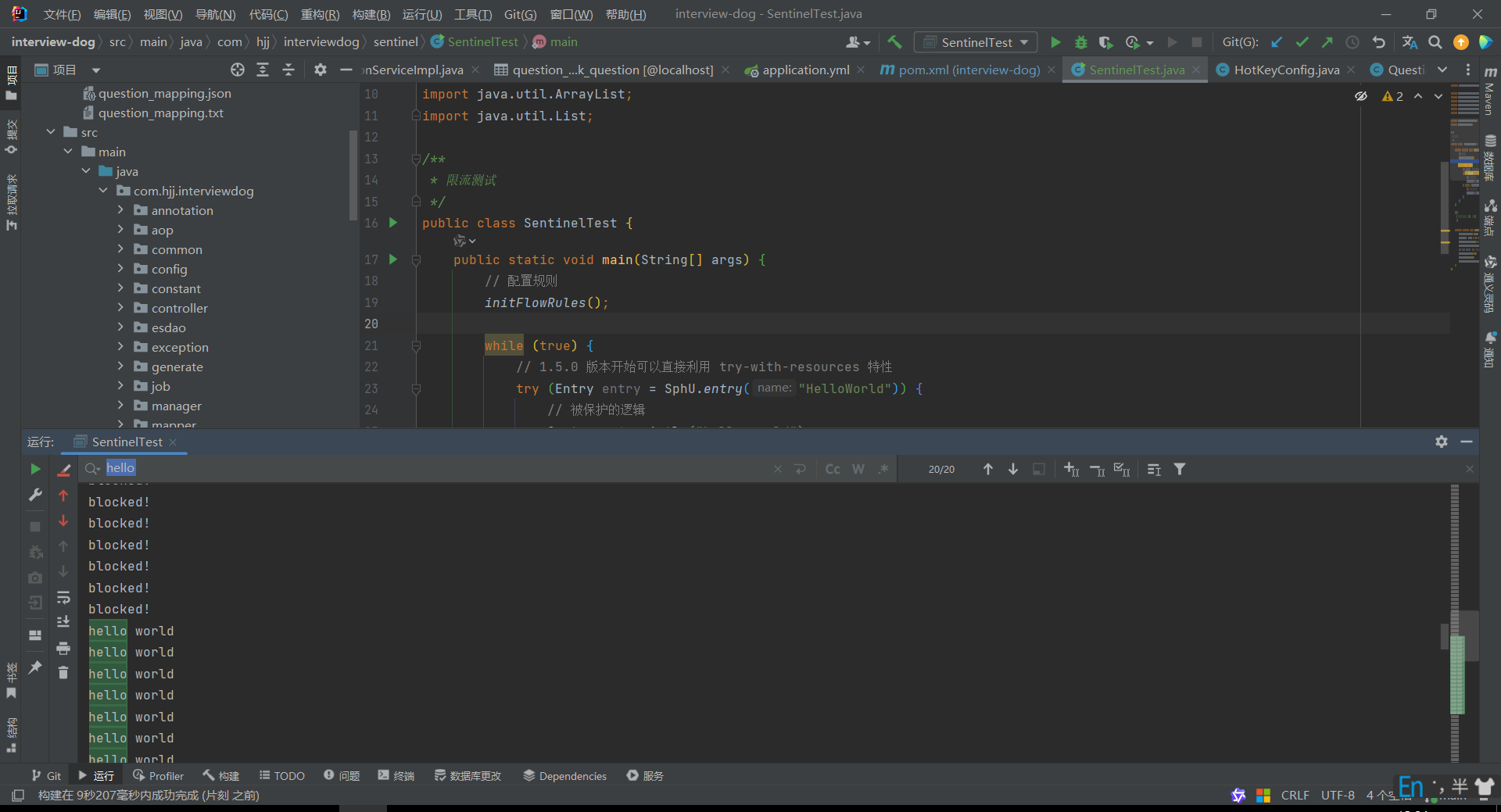
Task: Open the translate plugin icon
Action: pyautogui.click(x=1410, y=42)
